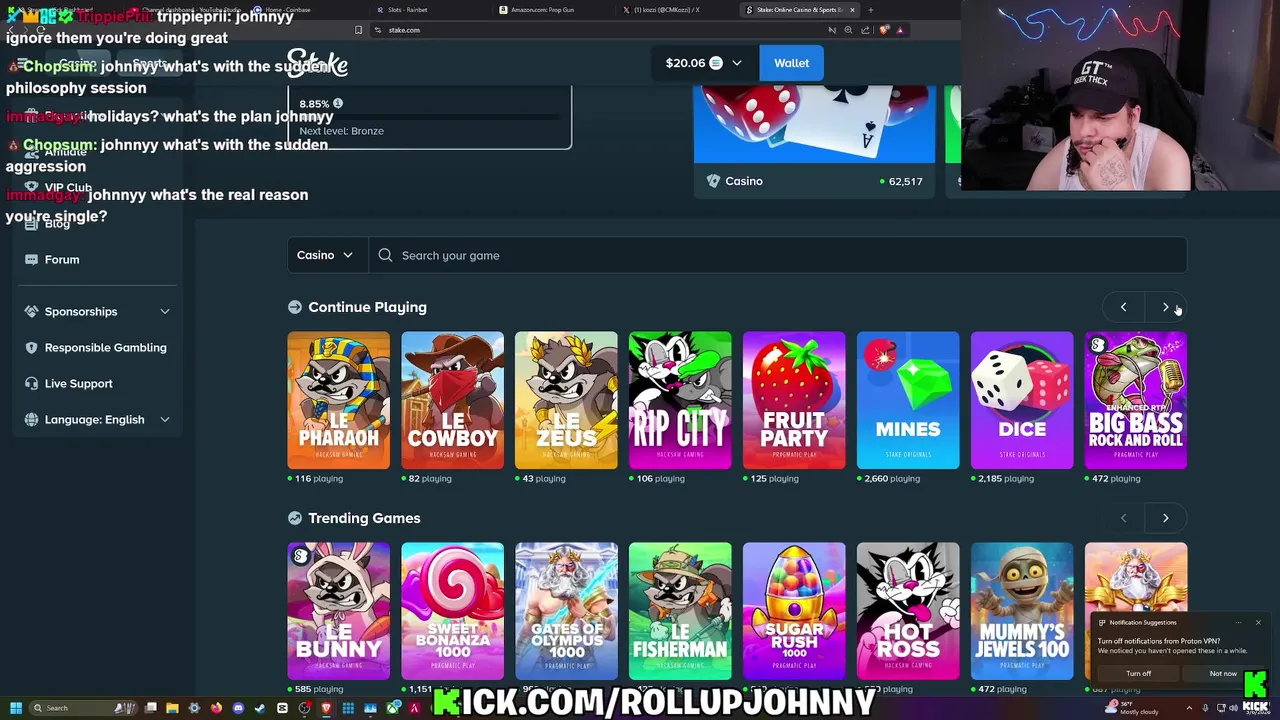Open Sweet Bonanza 1000 trending game
Viewport: 1280px width, 720px height.
452,611
